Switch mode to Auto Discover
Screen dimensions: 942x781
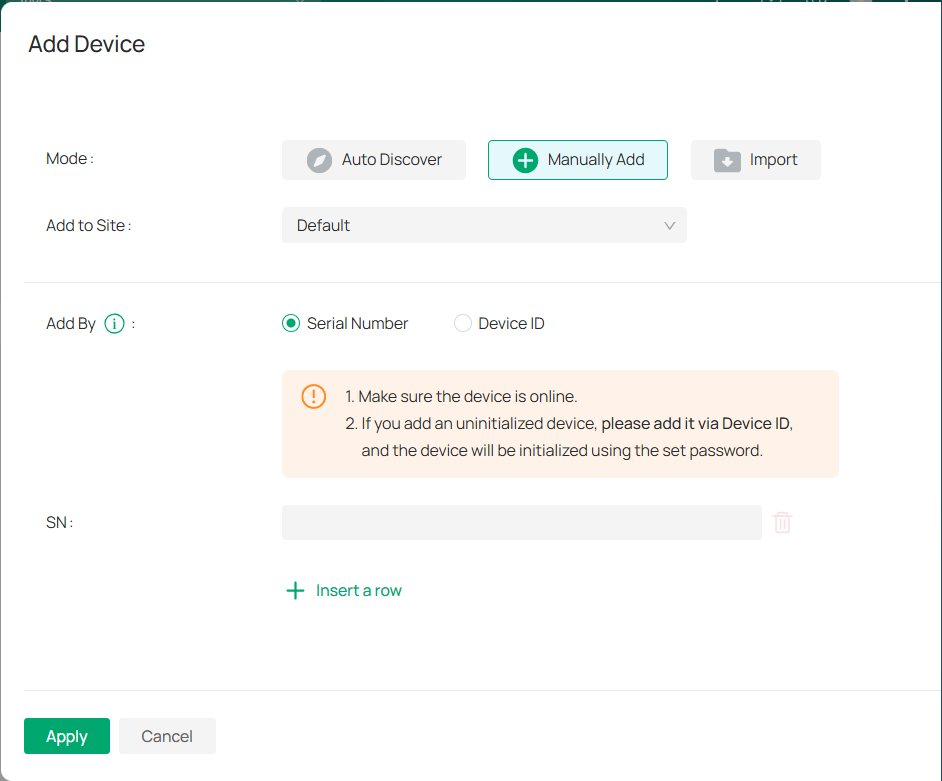click(374, 159)
